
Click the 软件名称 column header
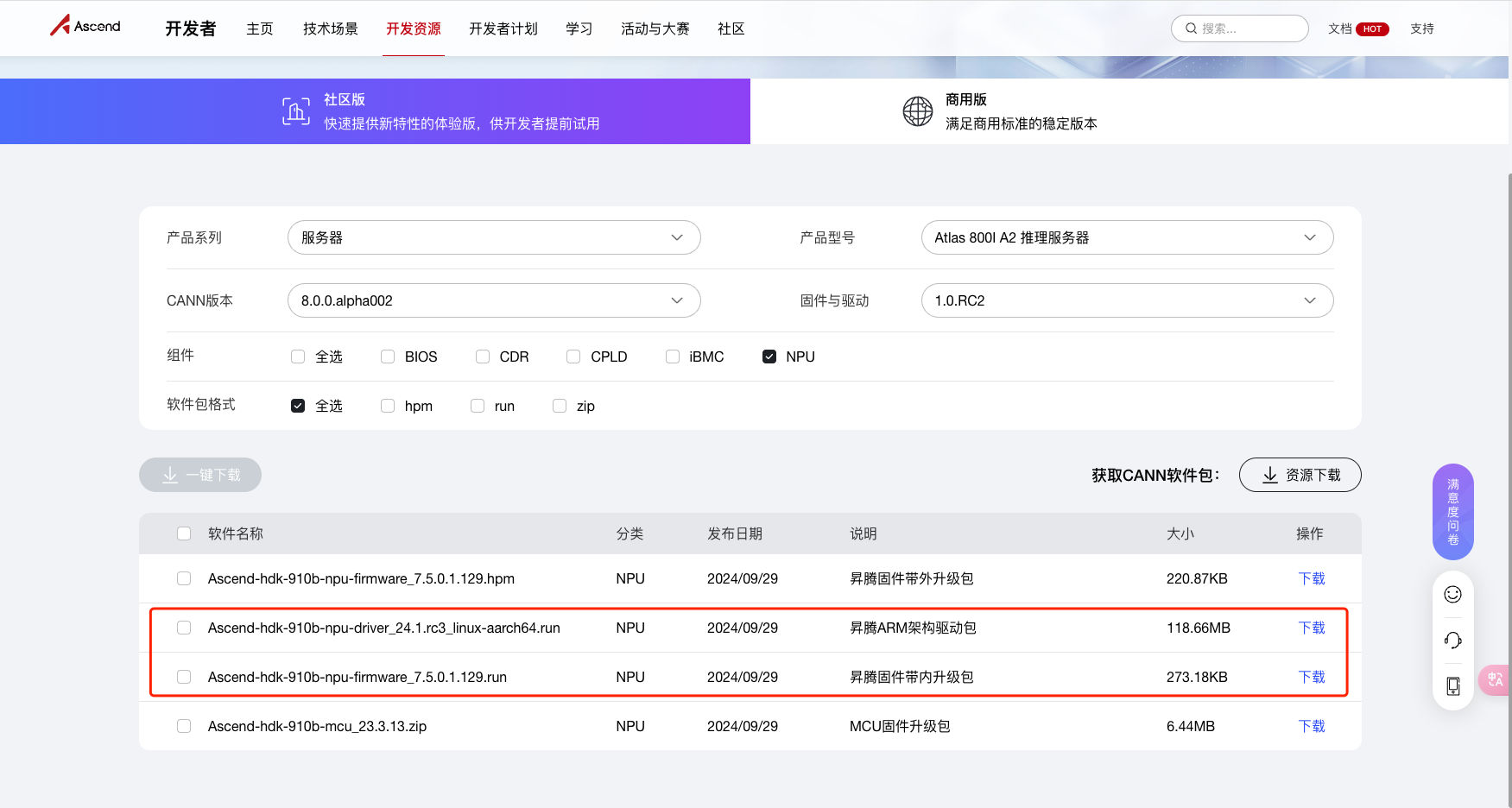(236, 533)
